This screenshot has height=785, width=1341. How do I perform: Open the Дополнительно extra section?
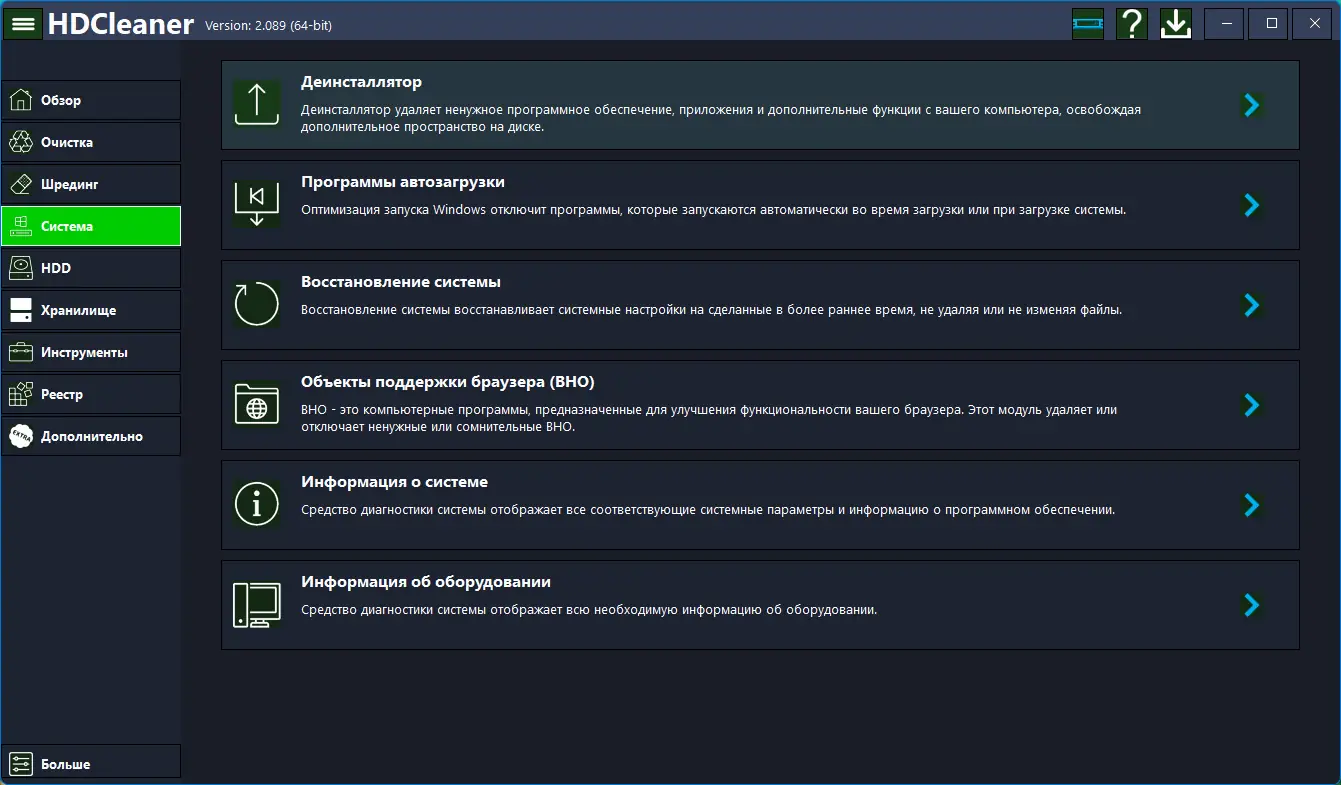pyautogui.click(x=91, y=436)
